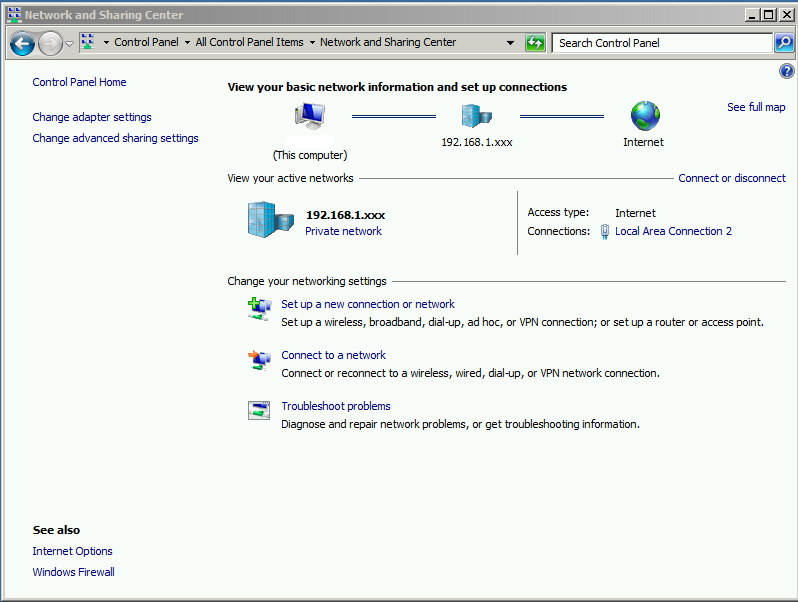Go back with the blue Back arrow

click(x=22, y=44)
